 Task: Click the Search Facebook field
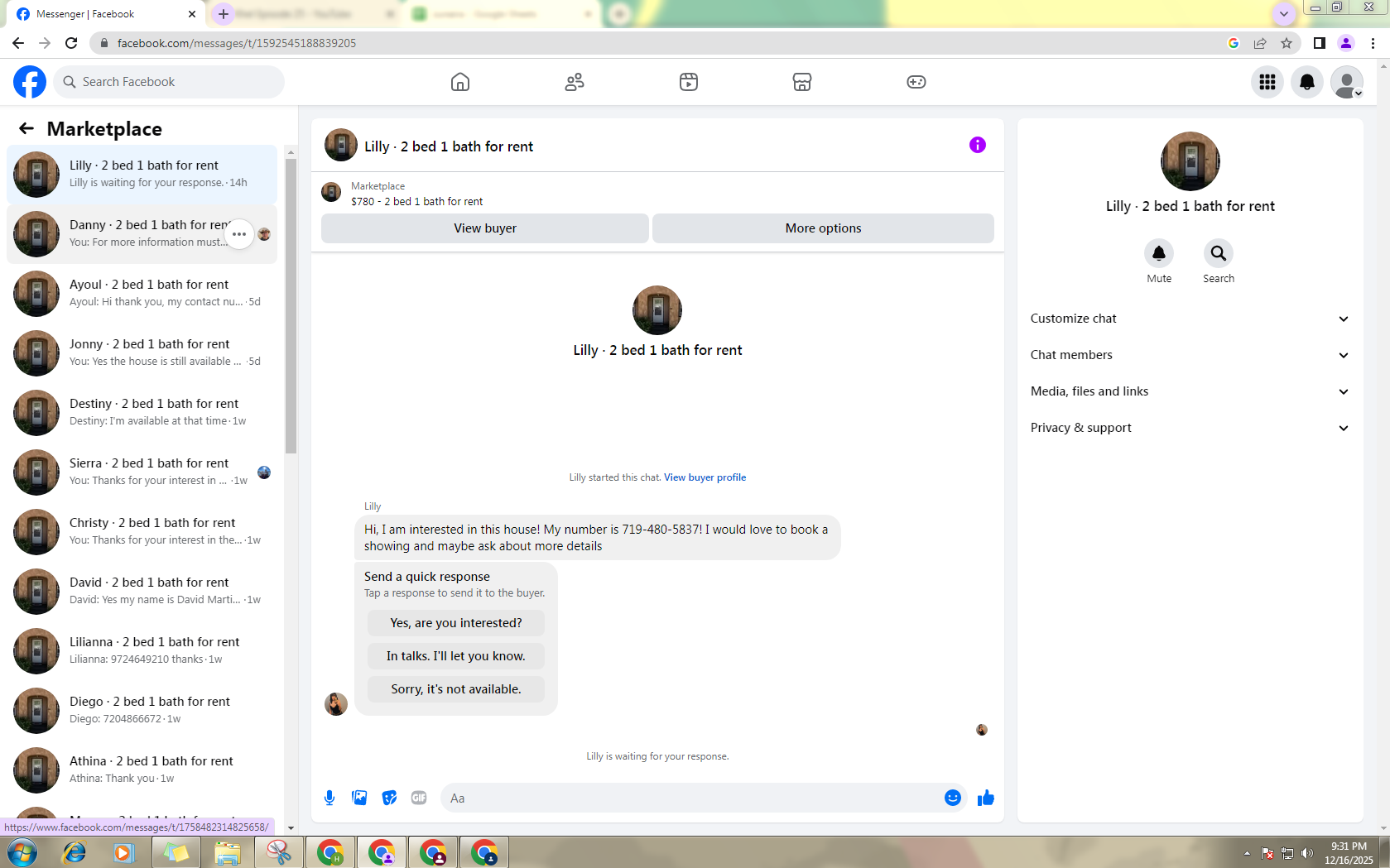[x=169, y=82]
